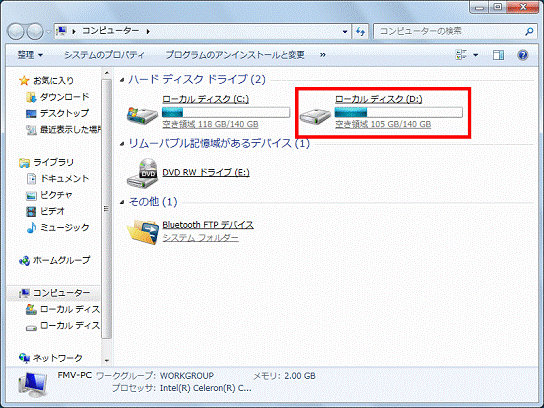544x408 pixels.
Task: Click 空き領域 105 GB/140 GB text
Action: coord(383,124)
